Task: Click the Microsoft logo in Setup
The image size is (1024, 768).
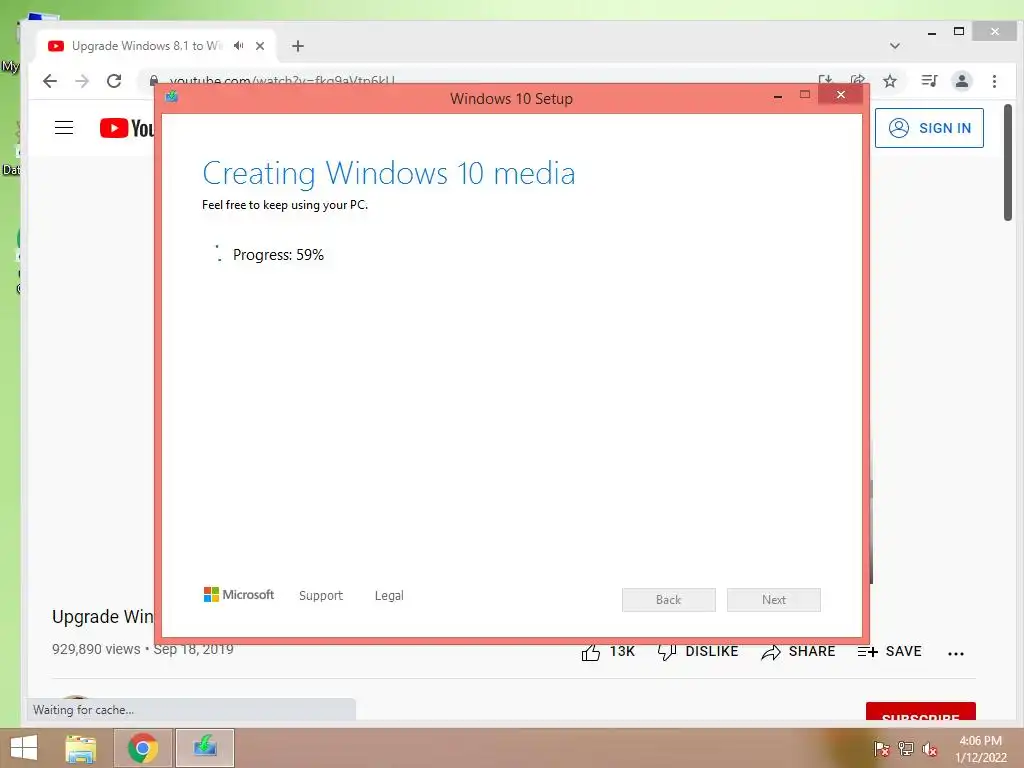Action: 239,594
